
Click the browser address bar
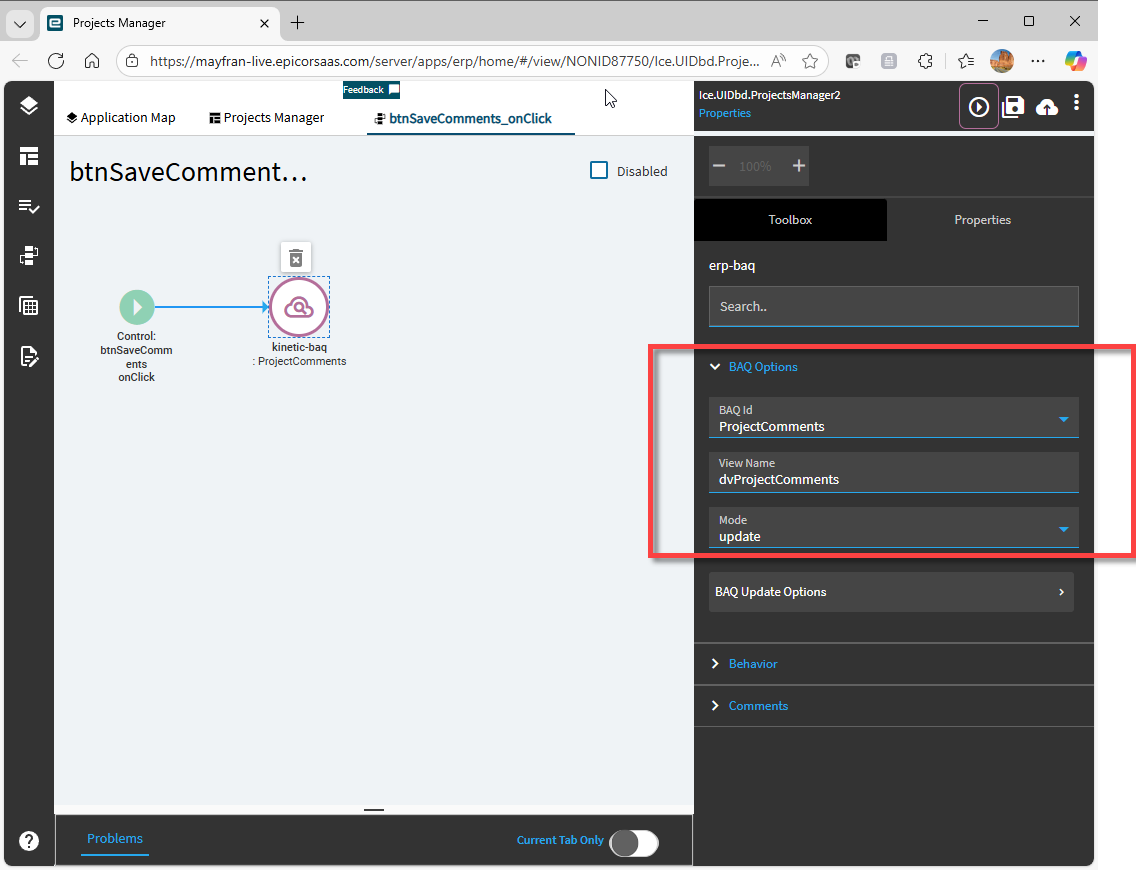click(x=455, y=62)
